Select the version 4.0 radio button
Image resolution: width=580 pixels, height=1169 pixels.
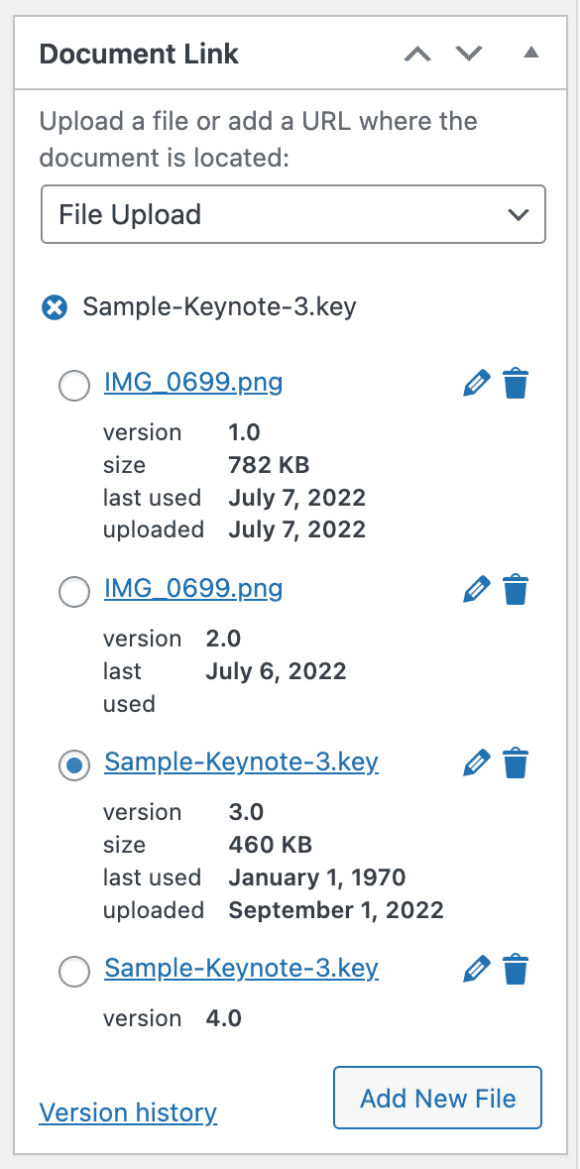coord(73,971)
